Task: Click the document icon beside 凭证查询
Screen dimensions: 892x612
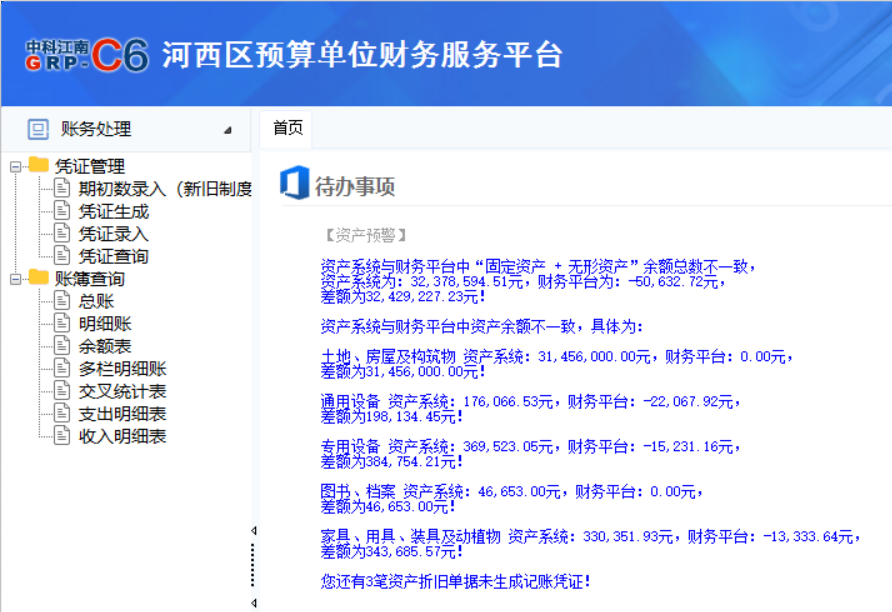Action: coord(62,256)
